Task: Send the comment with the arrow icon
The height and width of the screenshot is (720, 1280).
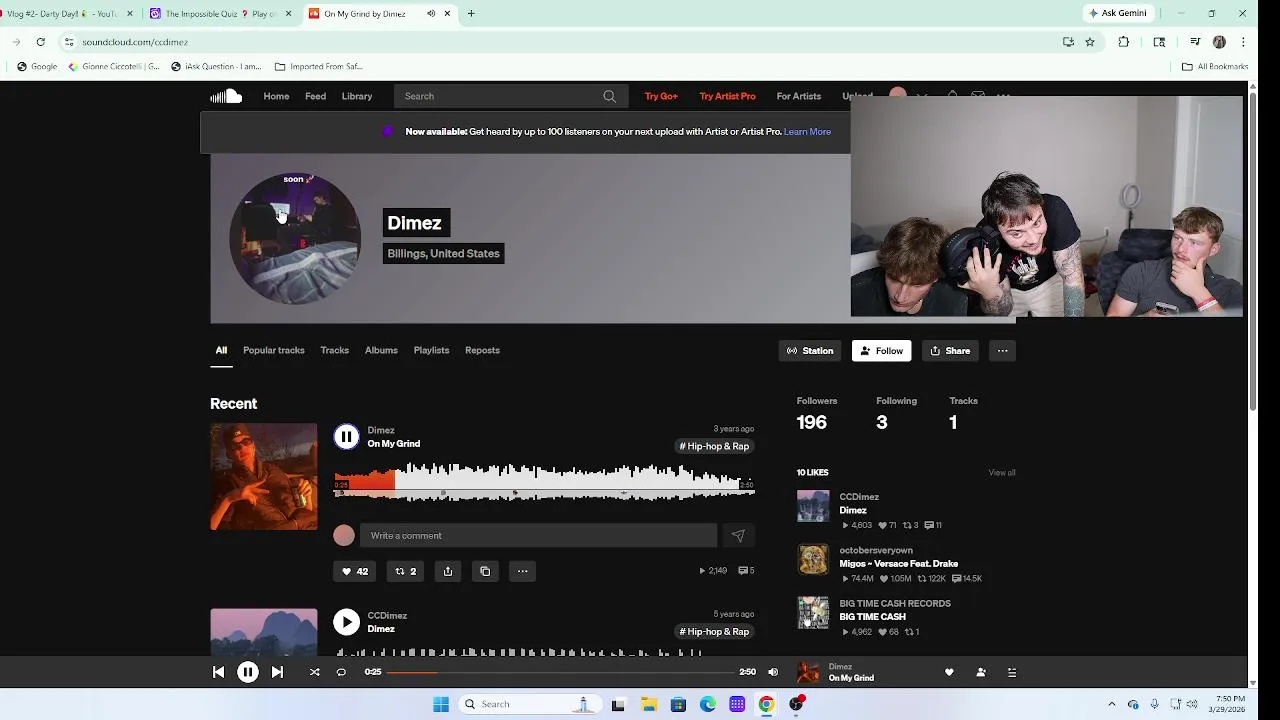Action: [738, 535]
